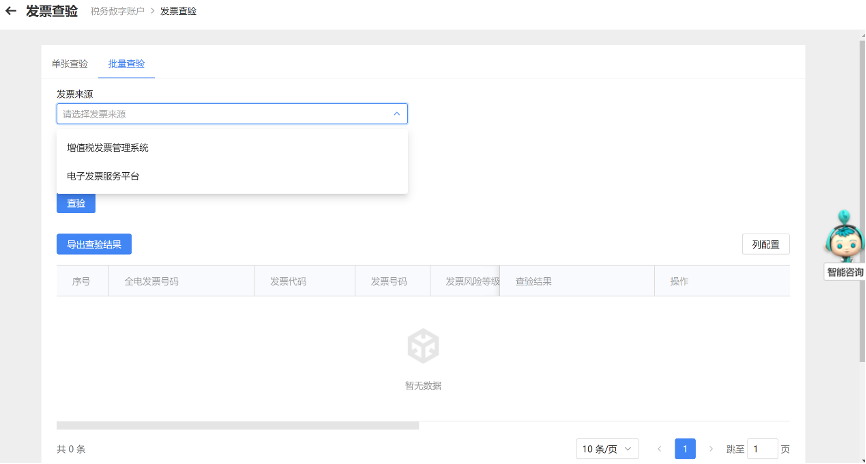Click the 查验结果 column header
Viewport: 866px width, 464px height.
click(x=533, y=281)
